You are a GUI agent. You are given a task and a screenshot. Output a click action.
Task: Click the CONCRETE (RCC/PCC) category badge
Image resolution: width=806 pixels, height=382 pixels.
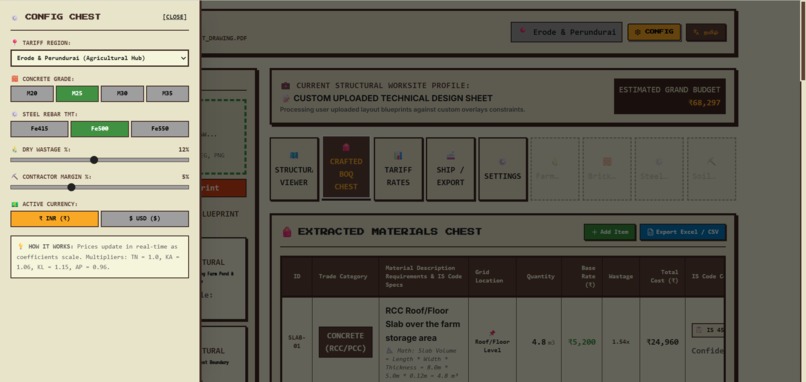tap(345, 342)
